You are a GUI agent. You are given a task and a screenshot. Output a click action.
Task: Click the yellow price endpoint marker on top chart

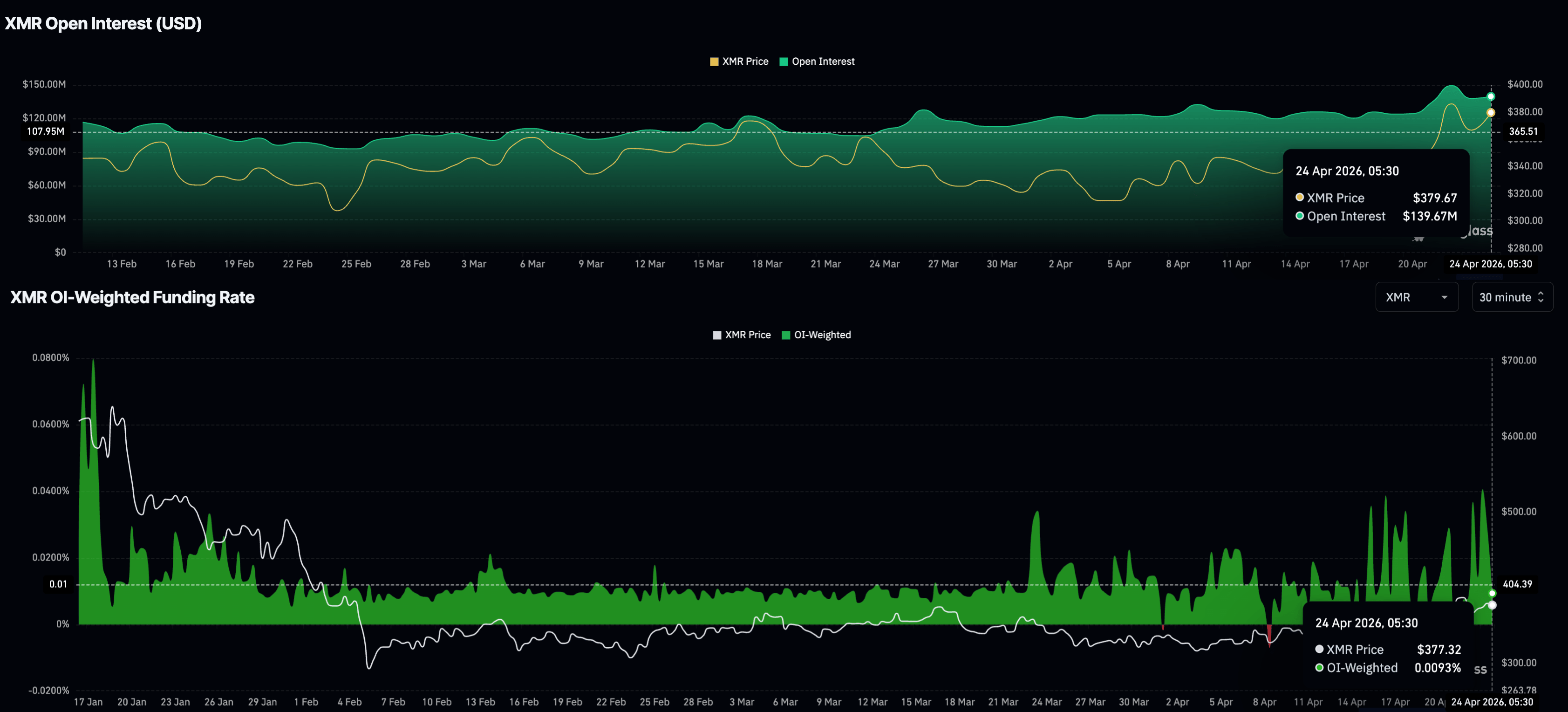[x=1491, y=113]
